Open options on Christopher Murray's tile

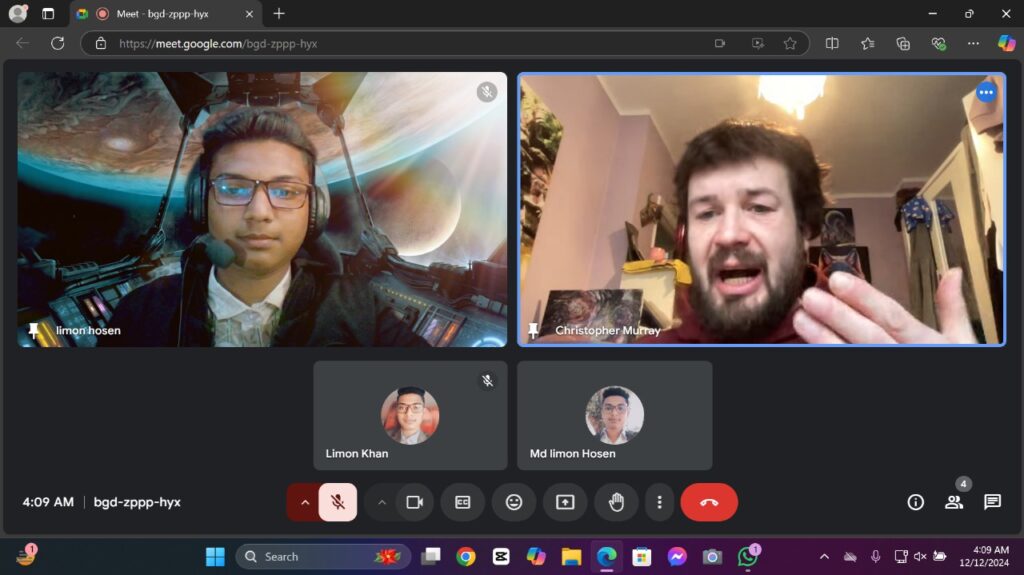[986, 92]
